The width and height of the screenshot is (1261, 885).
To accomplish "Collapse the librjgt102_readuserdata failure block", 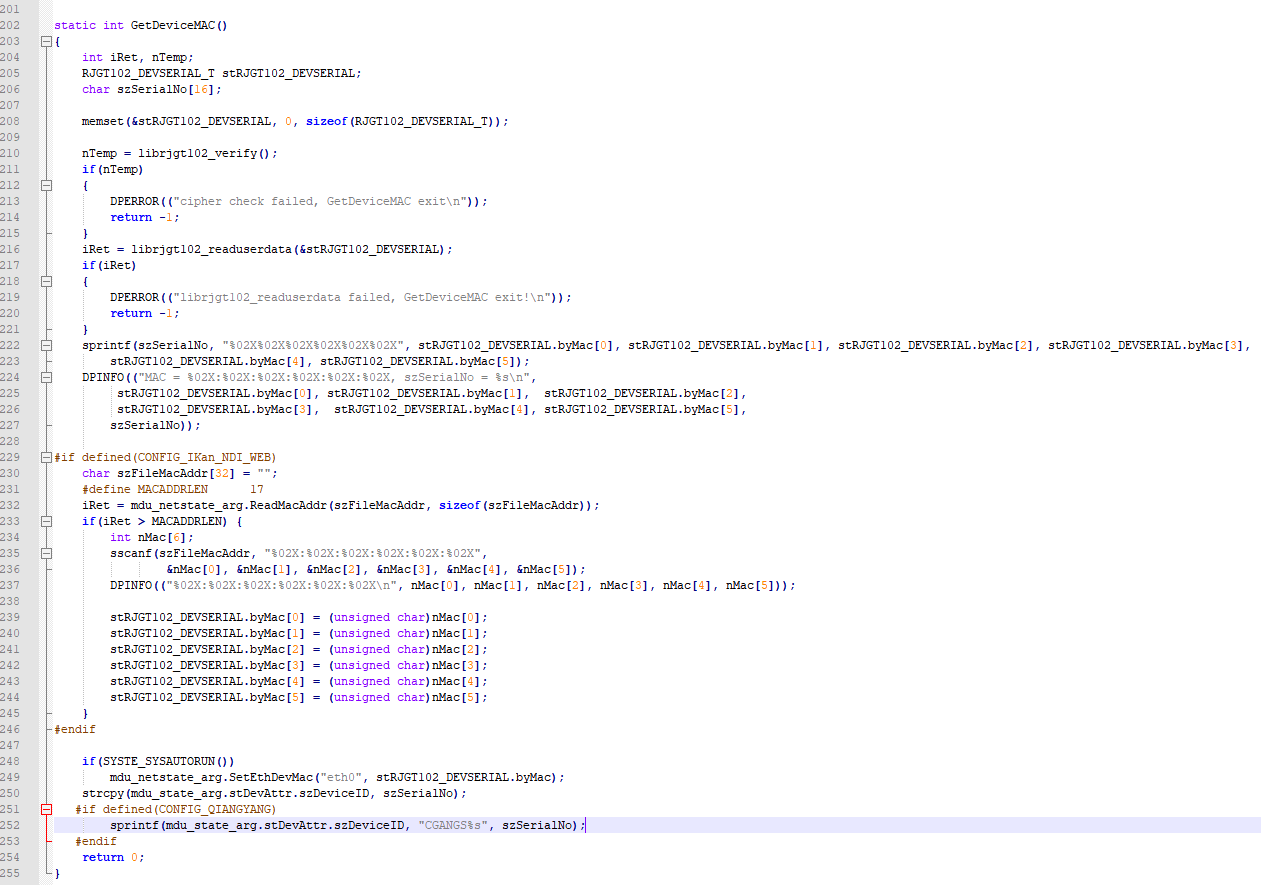I will pyautogui.click(x=46, y=281).
